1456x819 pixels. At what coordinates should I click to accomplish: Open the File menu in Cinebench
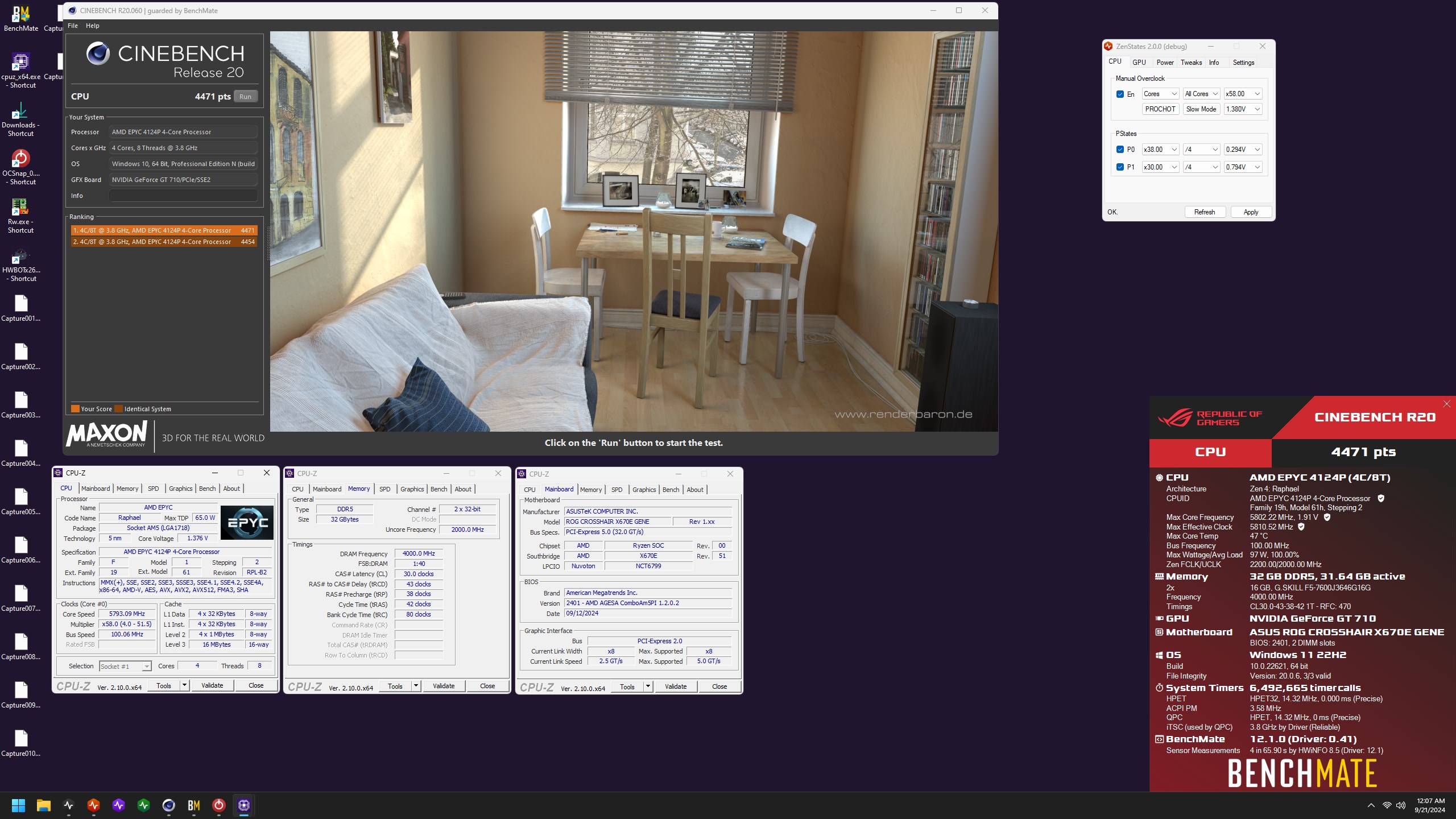(73, 26)
